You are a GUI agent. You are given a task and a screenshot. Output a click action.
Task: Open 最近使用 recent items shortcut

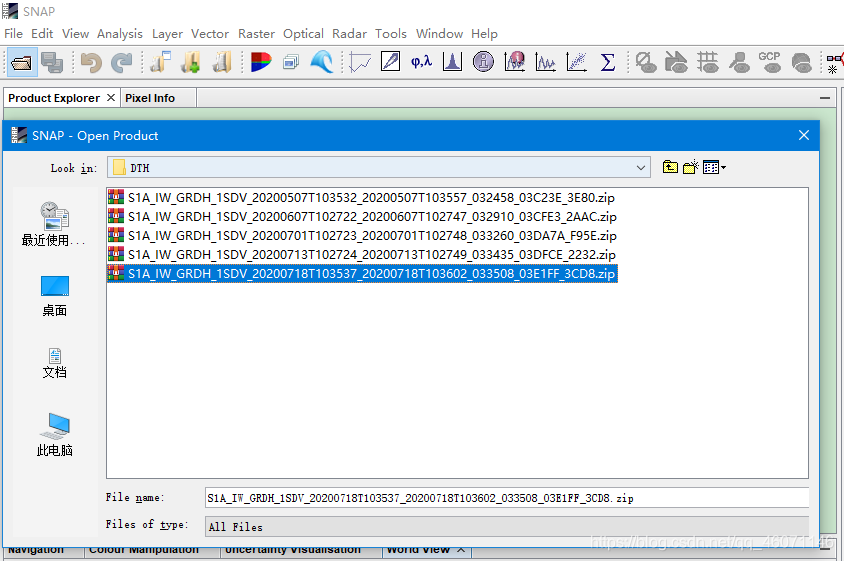click(54, 224)
